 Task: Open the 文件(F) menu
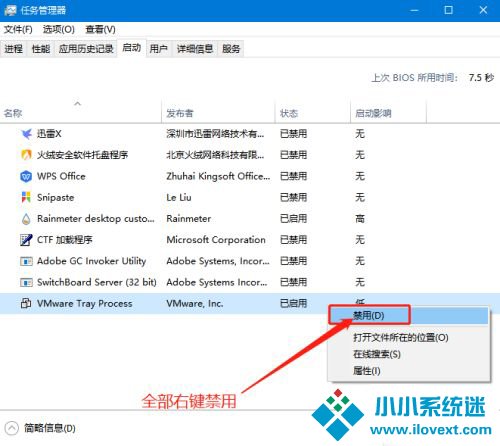[18, 30]
